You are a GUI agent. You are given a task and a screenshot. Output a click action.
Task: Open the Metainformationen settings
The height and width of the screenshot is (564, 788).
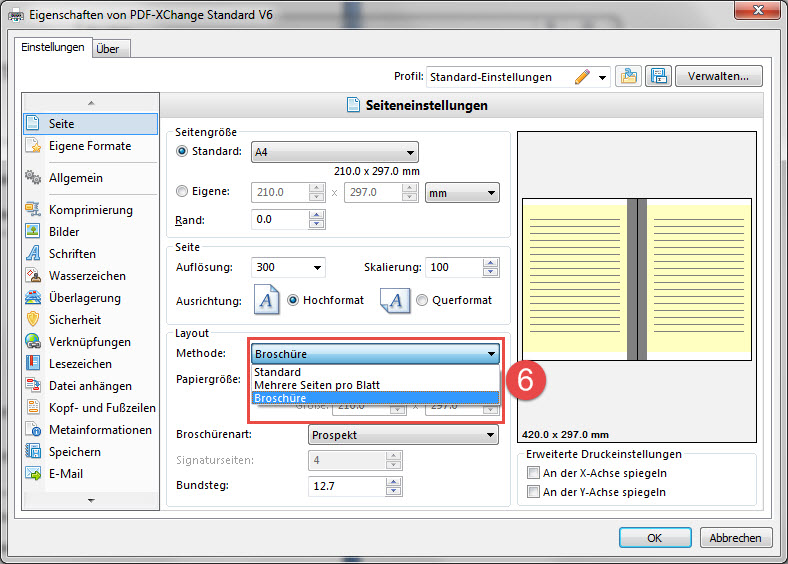click(90, 430)
